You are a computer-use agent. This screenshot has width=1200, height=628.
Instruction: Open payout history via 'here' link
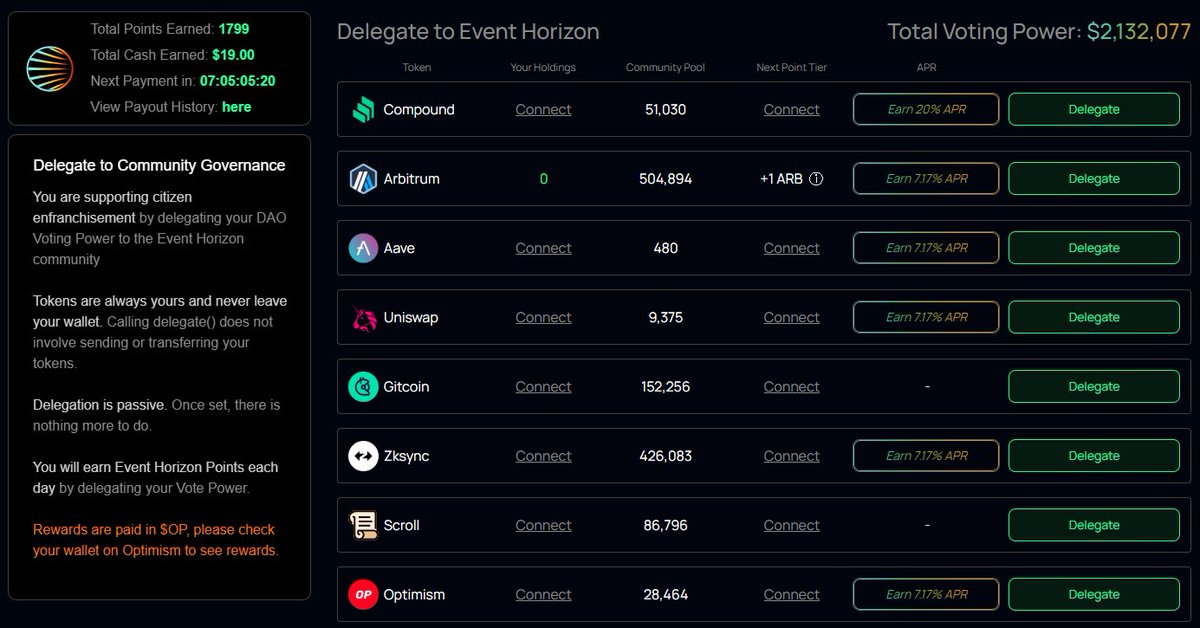click(237, 107)
